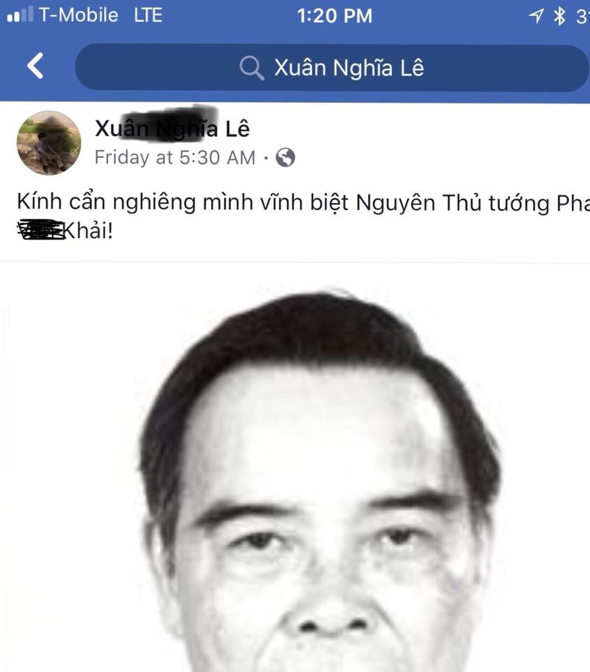Screen dimensions: 590x672
Task: Click the globe public privacy icon
Action: coord(285,157)
